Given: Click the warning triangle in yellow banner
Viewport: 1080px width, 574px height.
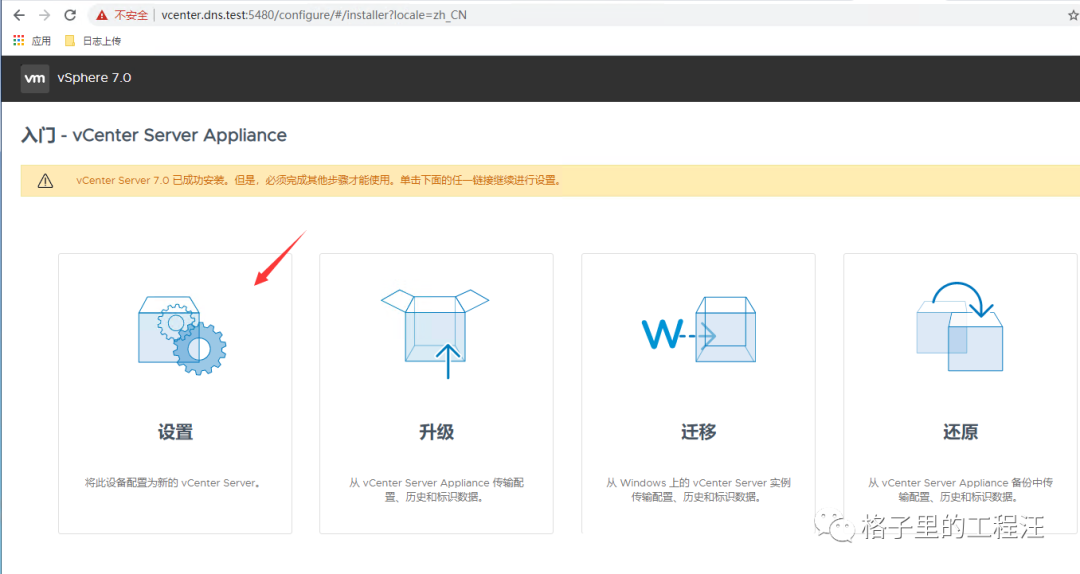Looking at the screenshot, I should pos(45,181).
